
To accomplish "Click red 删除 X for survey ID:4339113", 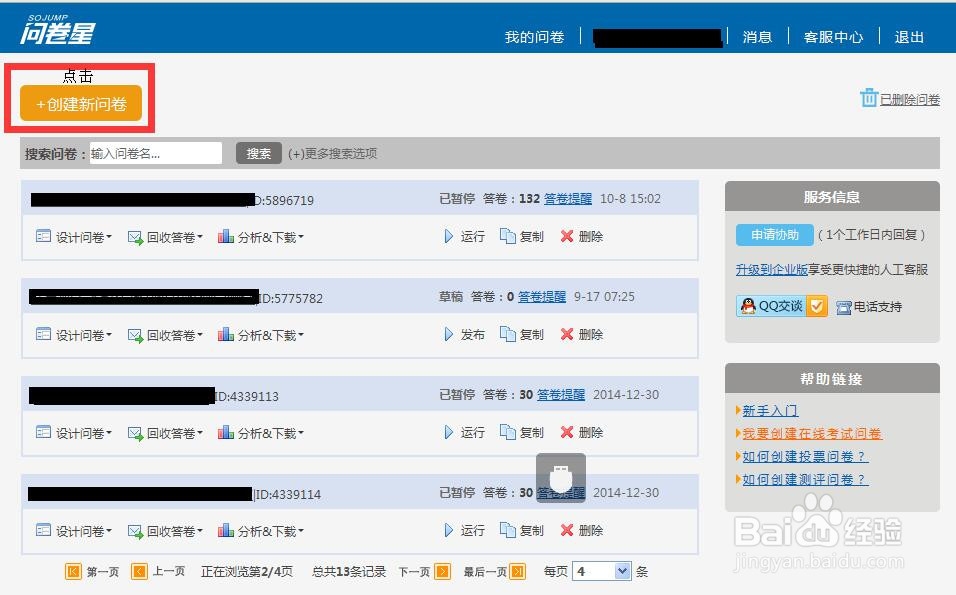I will pyautogui.click(x=567, y=432).
